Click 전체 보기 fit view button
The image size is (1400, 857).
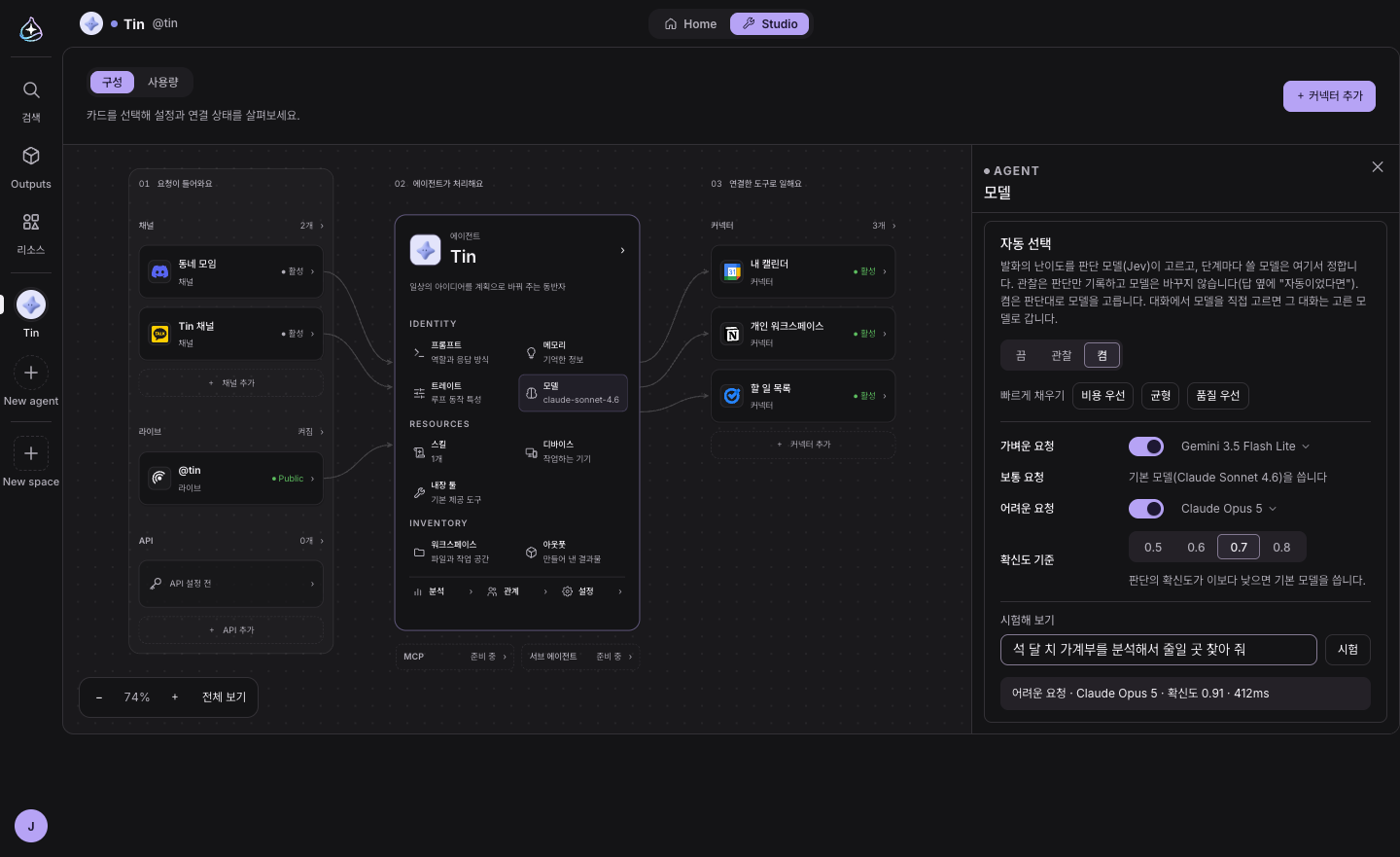[224, 697]
